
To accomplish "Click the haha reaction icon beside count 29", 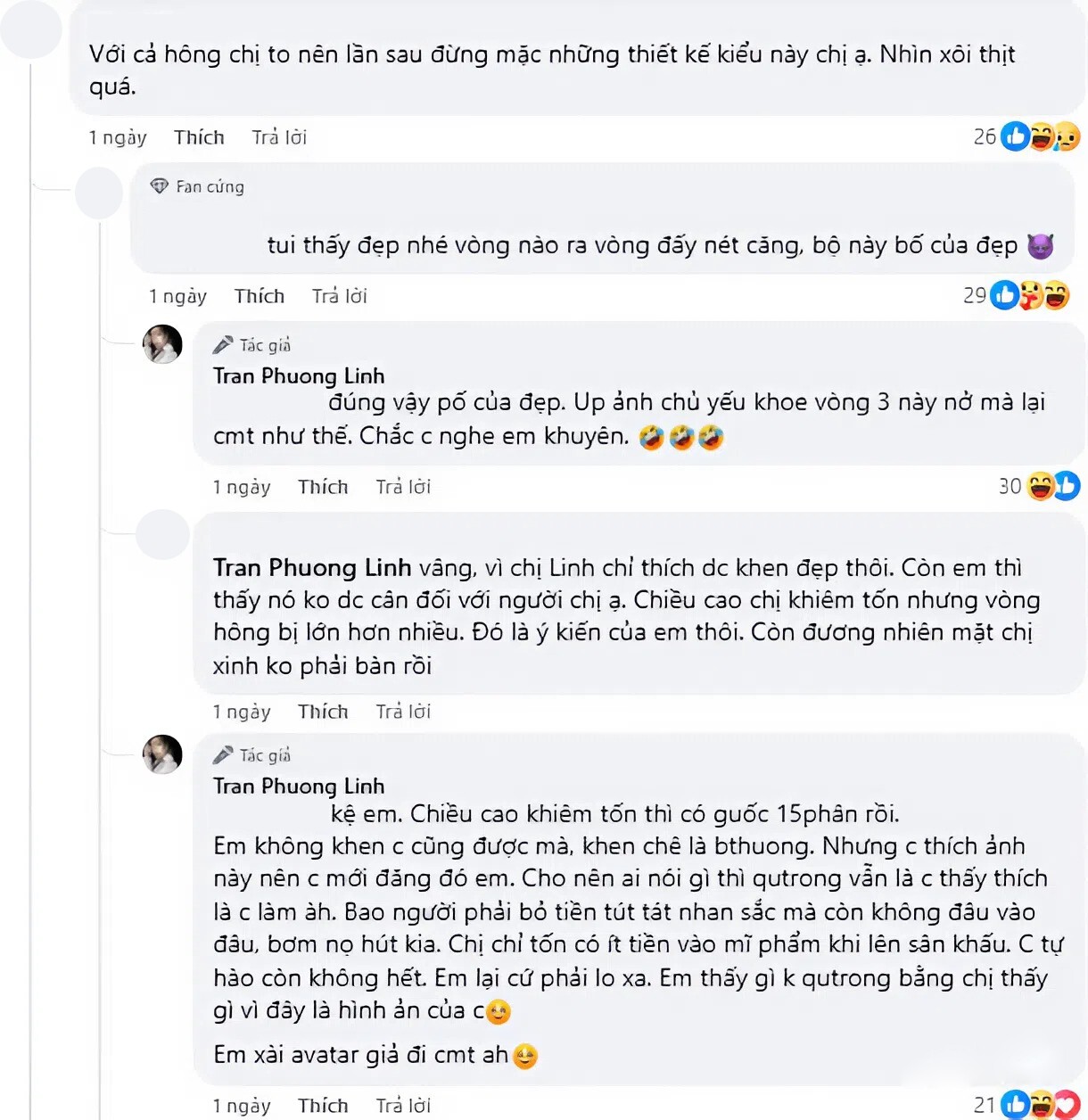I will 1057,295.
